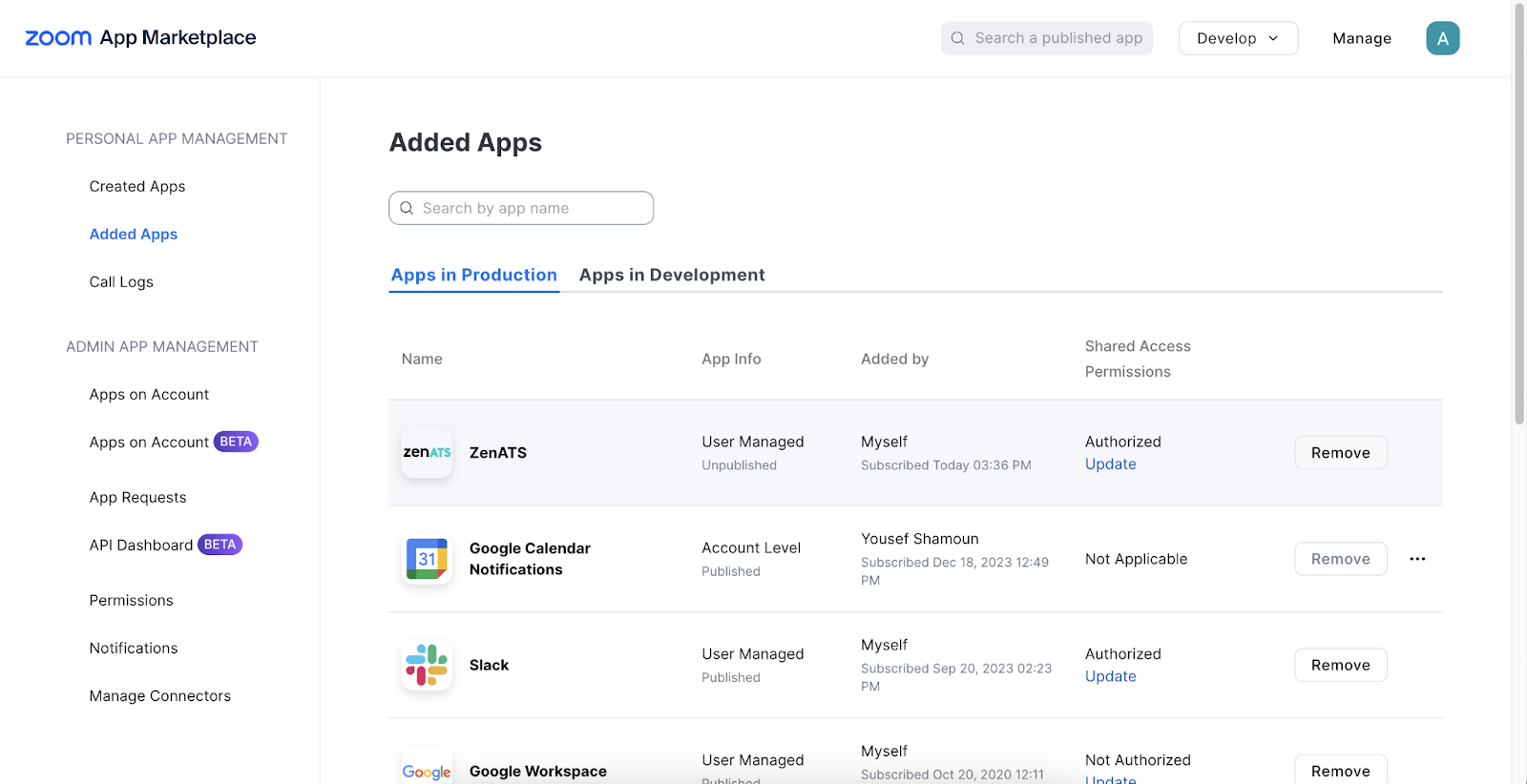The height and width of the screenshot is (784, 1527).
Task: Open Apps on Account without BETA badge
Action: (149, 394)
